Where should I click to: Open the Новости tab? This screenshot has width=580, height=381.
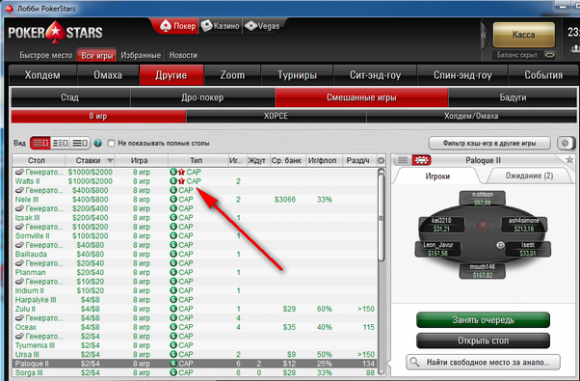click(x=183, y=55)
